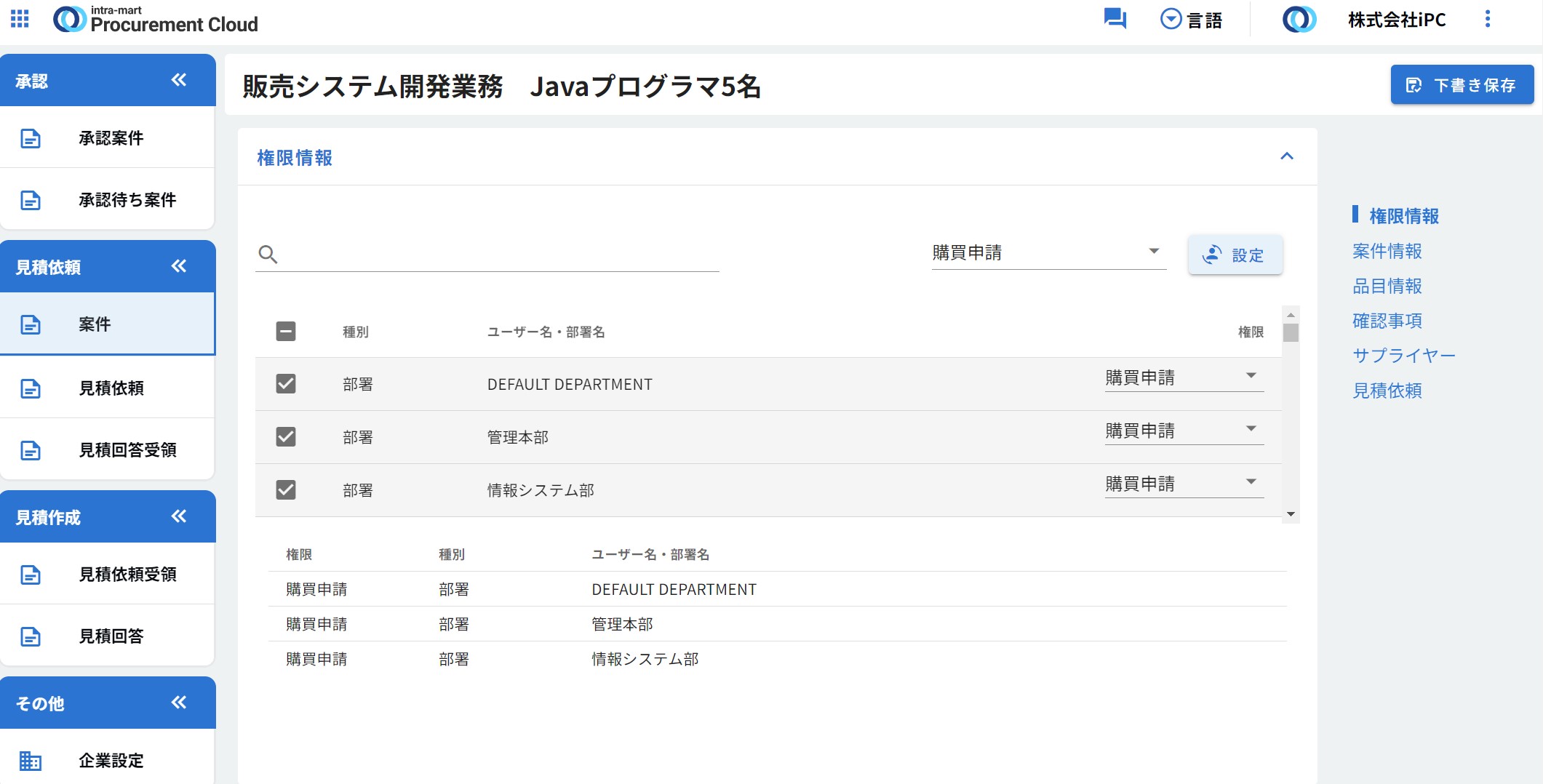Click the table scrollbar down arrow
Screen dimensions: 1543x784
click(1291, 514)
